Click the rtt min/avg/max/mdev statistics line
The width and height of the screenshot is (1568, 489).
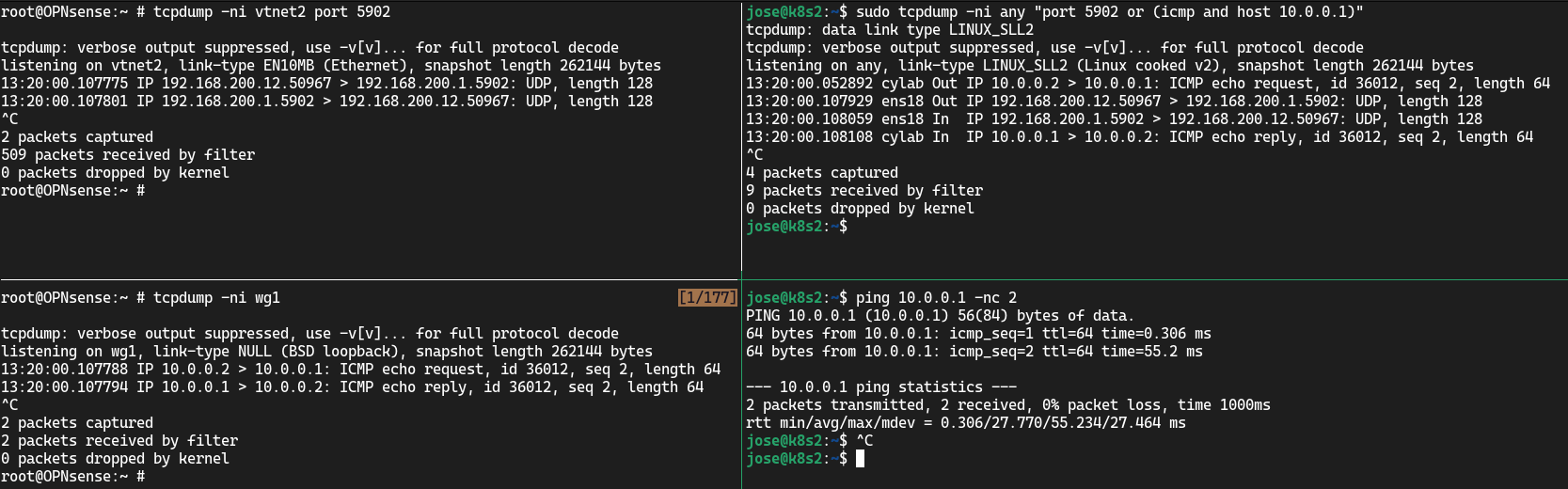click(965, 423)
